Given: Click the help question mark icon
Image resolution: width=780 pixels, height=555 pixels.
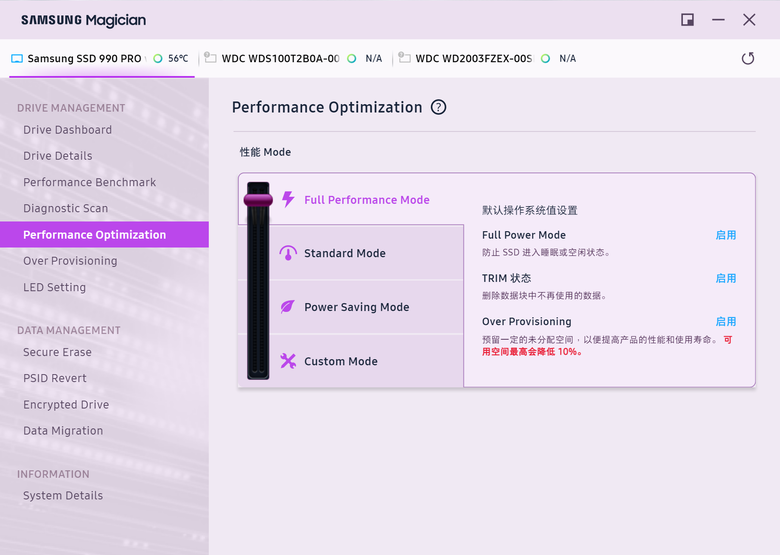Looking at the screenshot, I should [438, 107].
